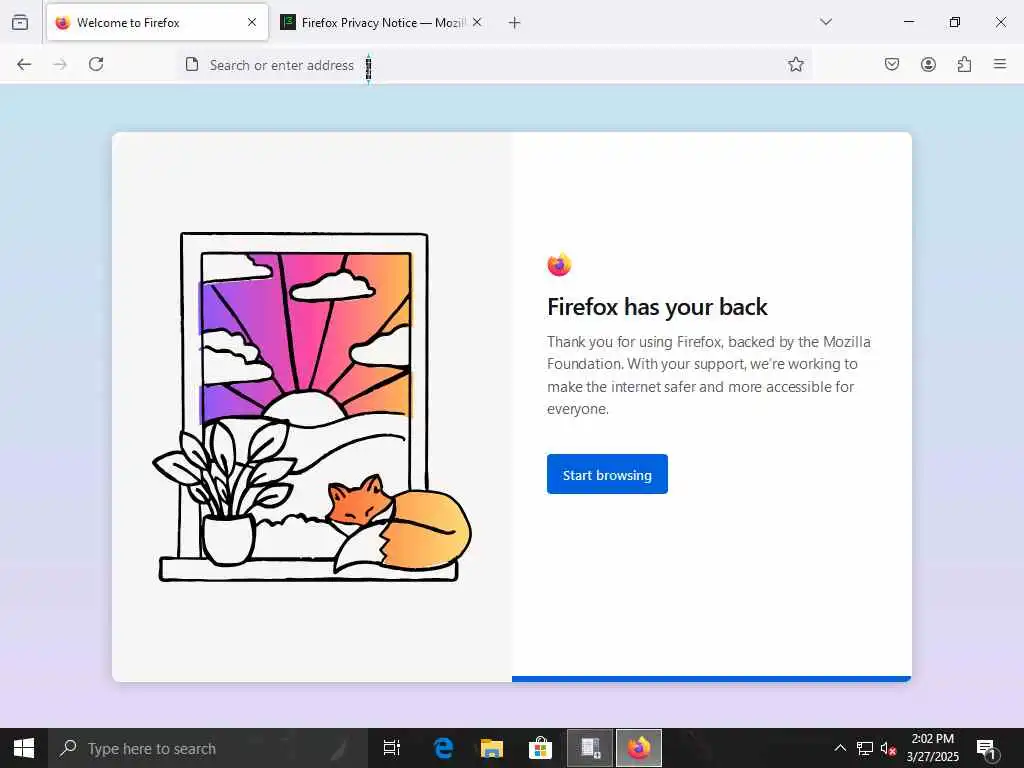
Task: Open the muted volume tray icon
Action: coord(888,748)
